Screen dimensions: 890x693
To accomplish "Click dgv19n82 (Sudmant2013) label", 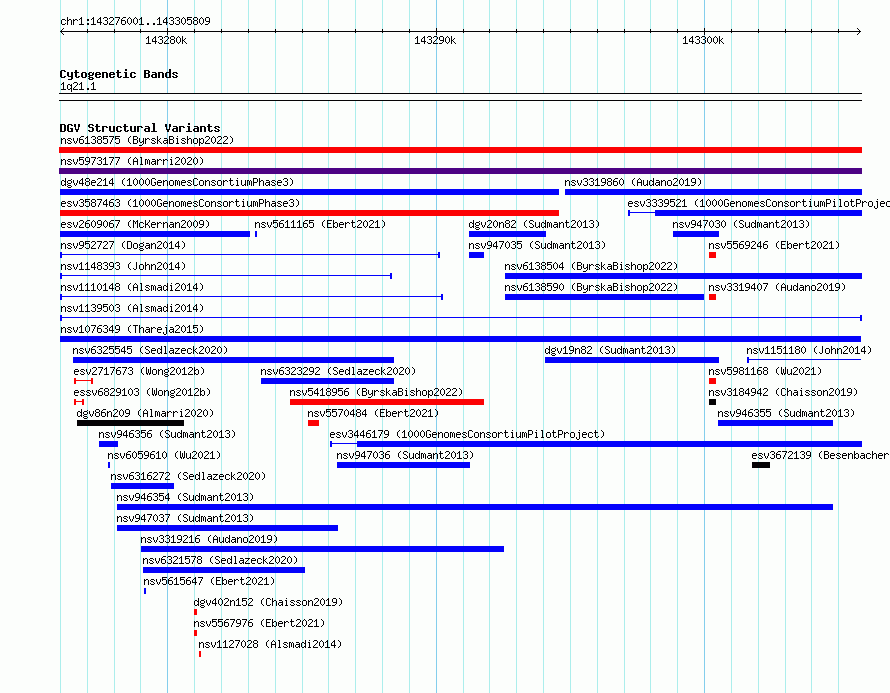I will point(610,350).
